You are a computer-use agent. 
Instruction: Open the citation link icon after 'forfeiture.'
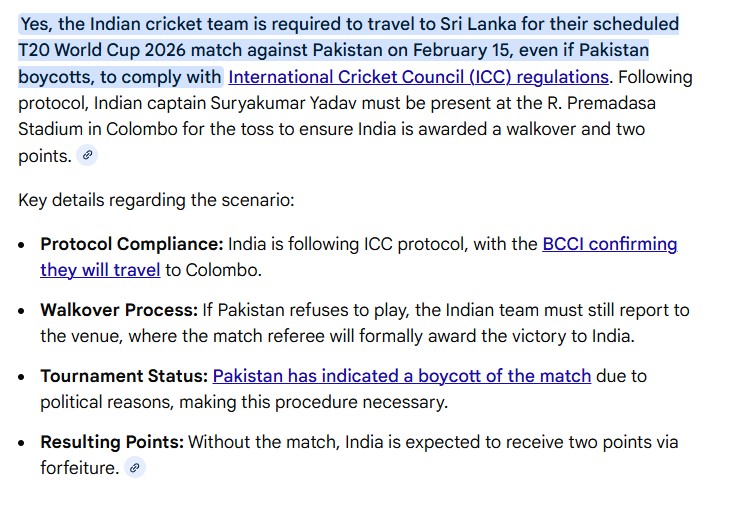pos(135,467)
